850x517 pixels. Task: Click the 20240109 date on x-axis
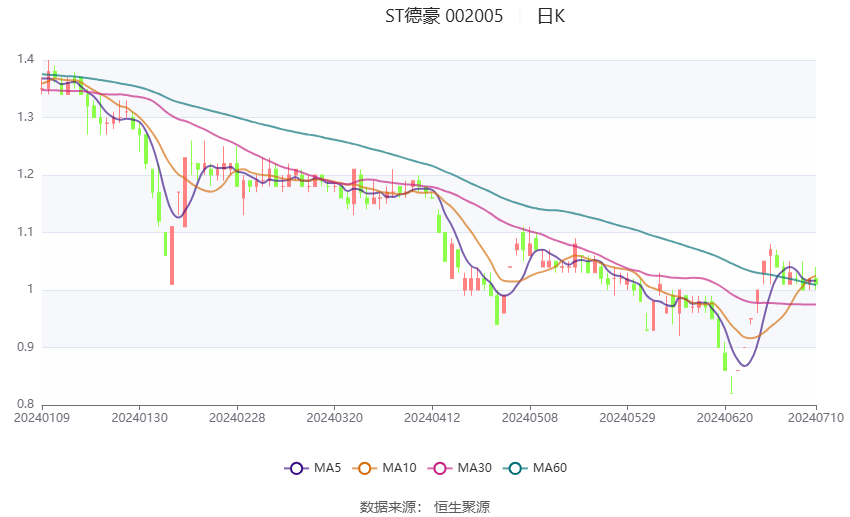coord(42,417)
